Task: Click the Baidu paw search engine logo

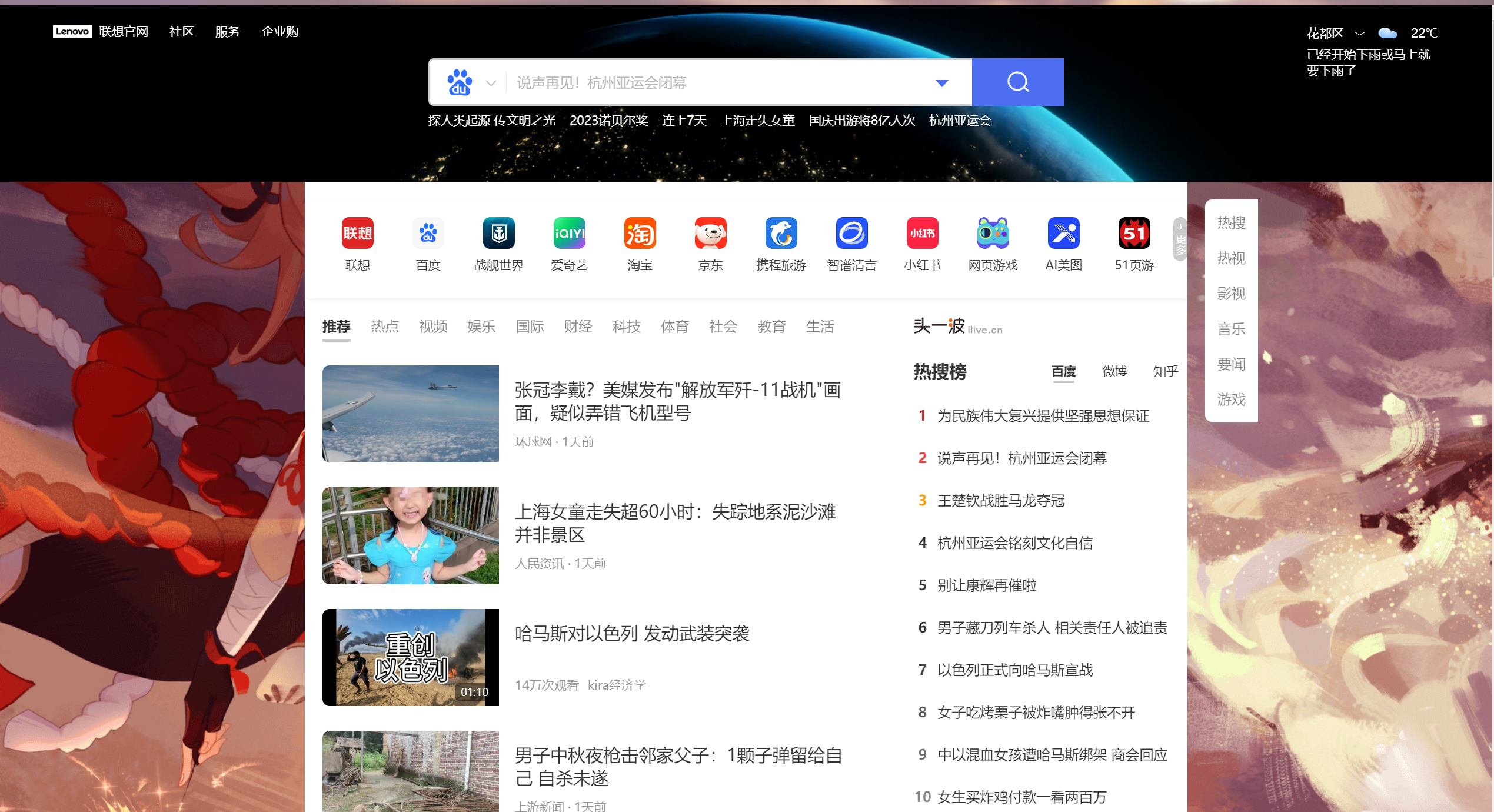Action: [x=460, y=82]
